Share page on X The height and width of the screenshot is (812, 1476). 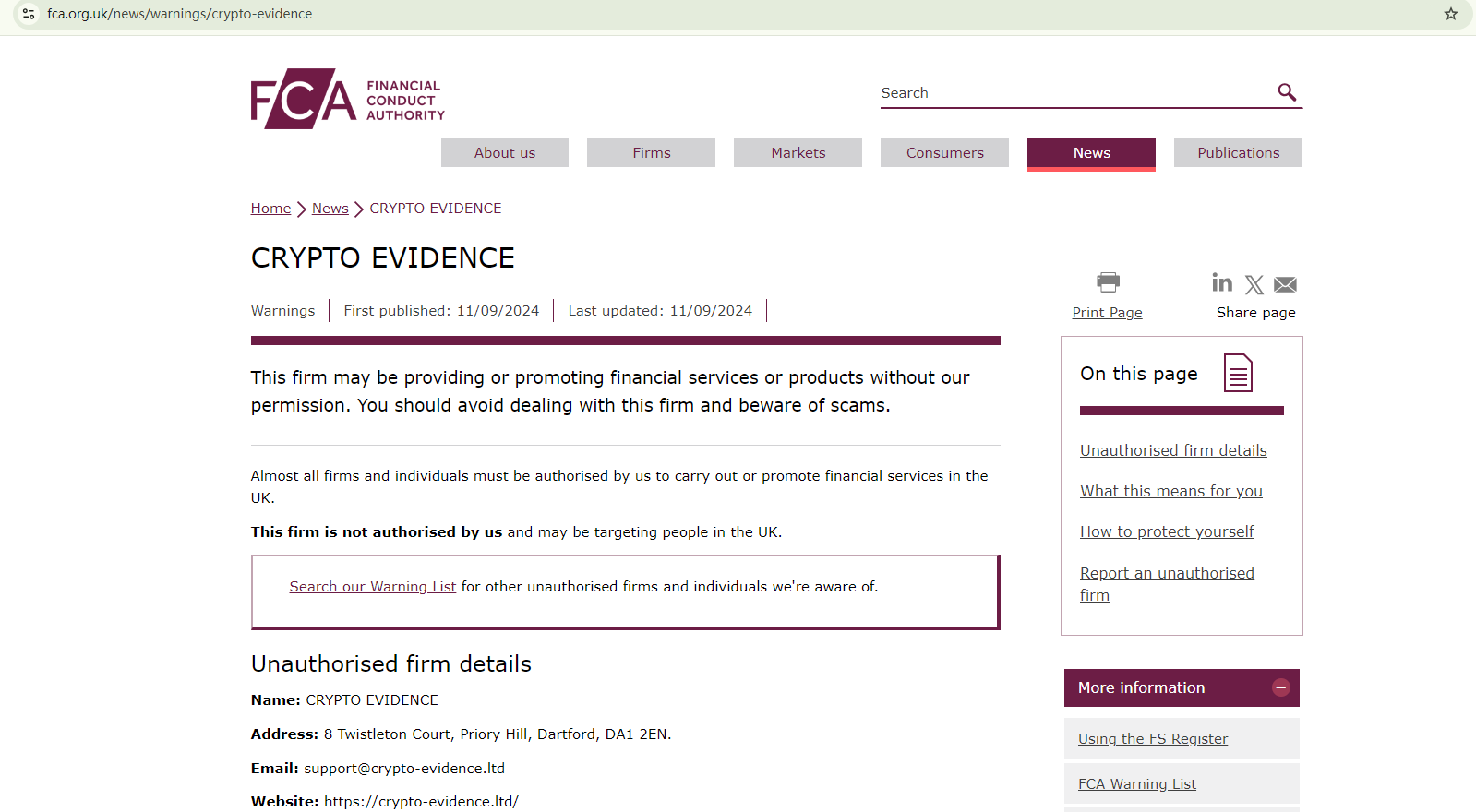1254,284
